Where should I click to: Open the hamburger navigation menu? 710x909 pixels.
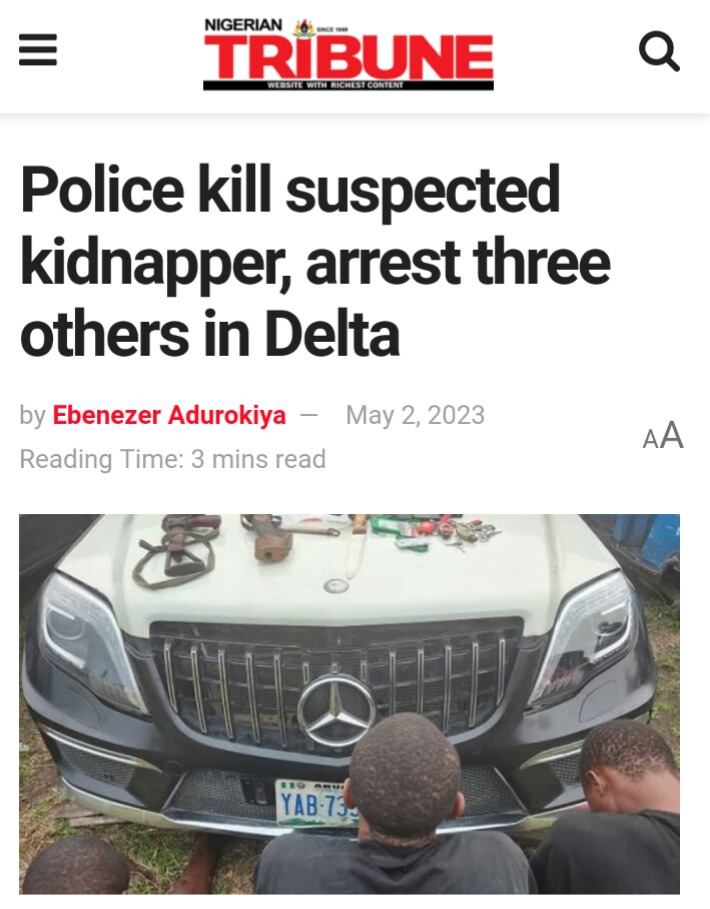pyautogui.click(x=38, y=50)
